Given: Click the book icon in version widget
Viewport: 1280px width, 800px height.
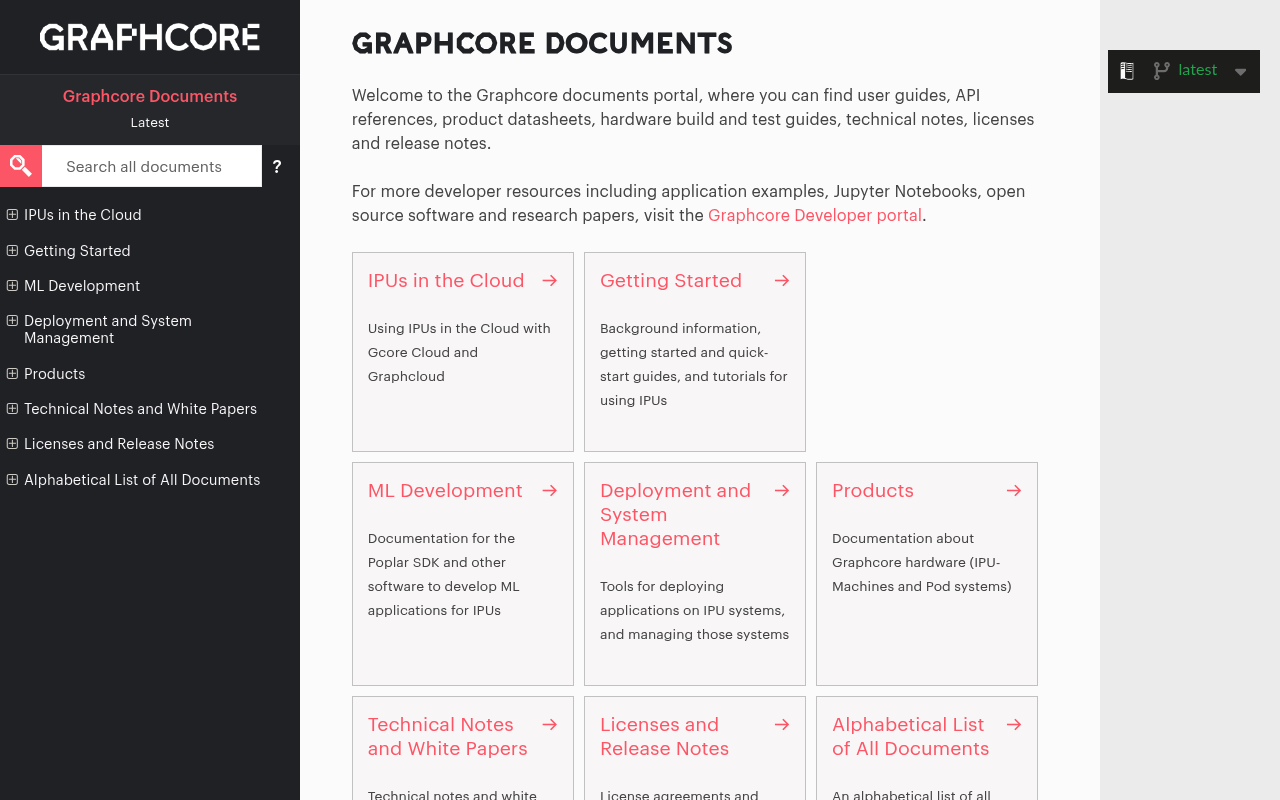Looking at the screenshot, I should 1127,71.
